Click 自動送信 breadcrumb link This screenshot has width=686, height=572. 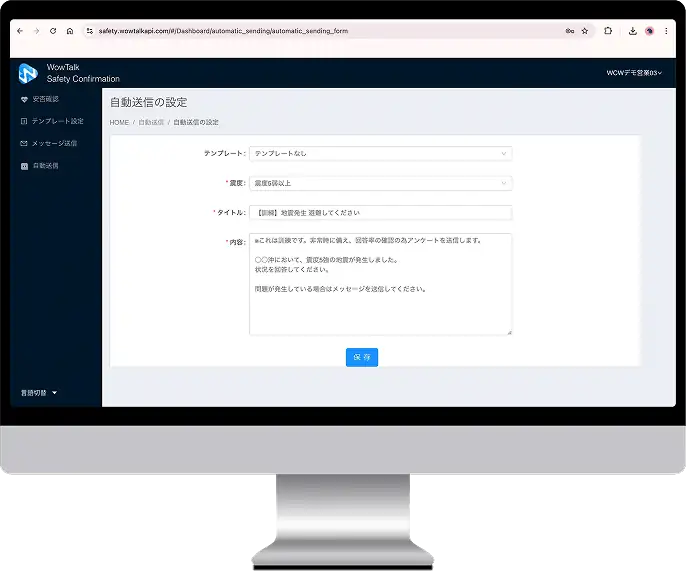(x=151, y=123)
